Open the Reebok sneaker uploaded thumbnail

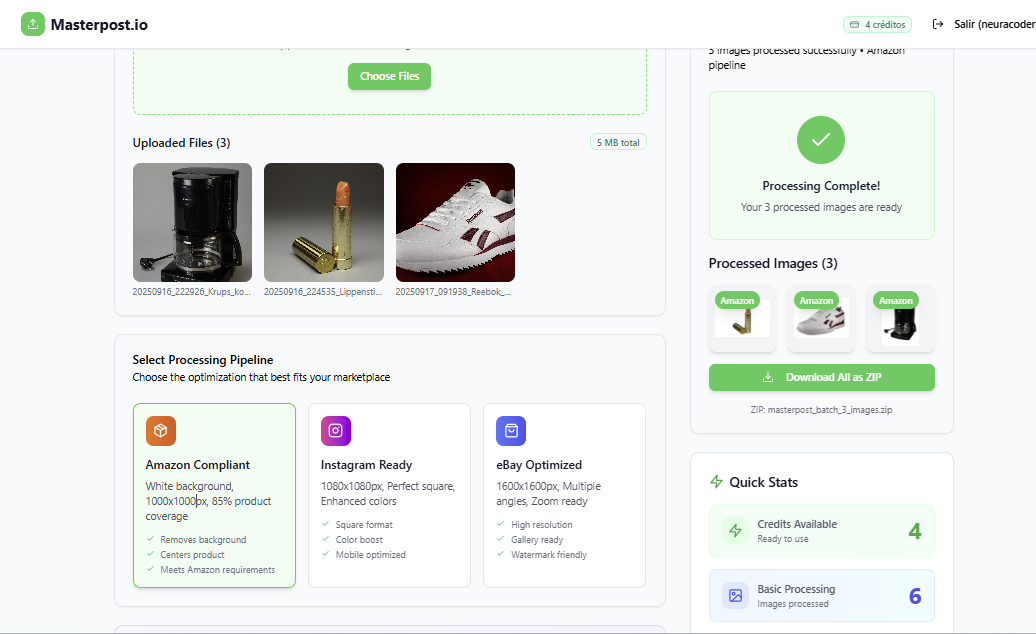455,222
